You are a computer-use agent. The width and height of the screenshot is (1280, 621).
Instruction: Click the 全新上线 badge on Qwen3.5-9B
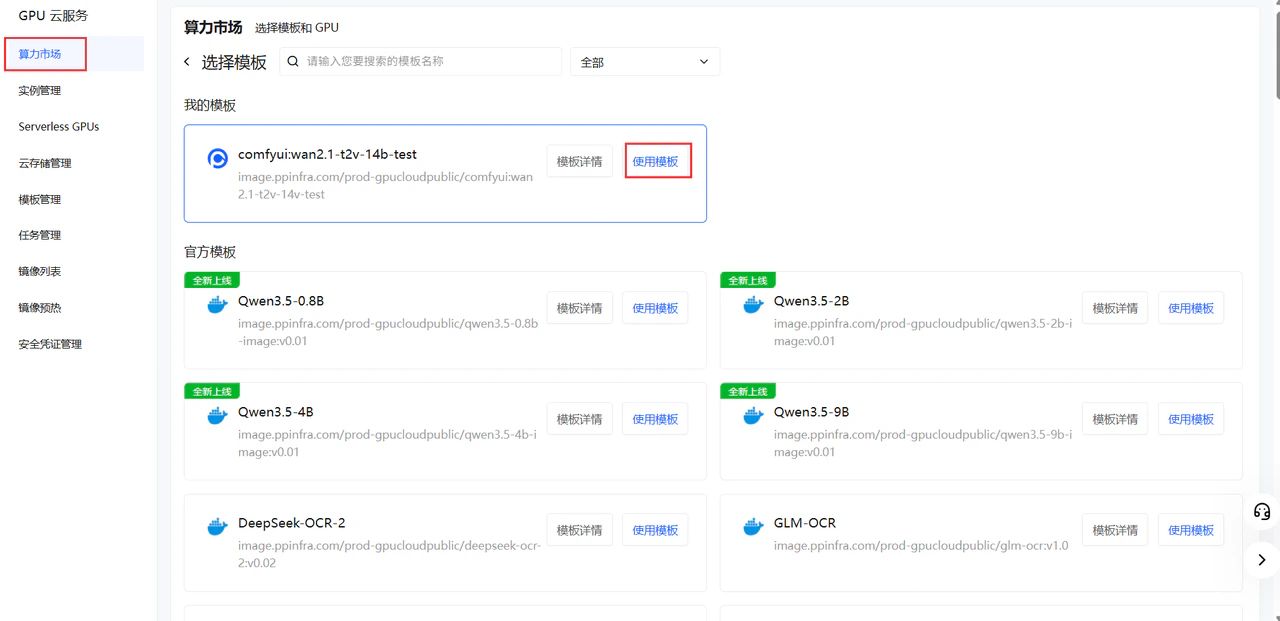coord(748,391)
